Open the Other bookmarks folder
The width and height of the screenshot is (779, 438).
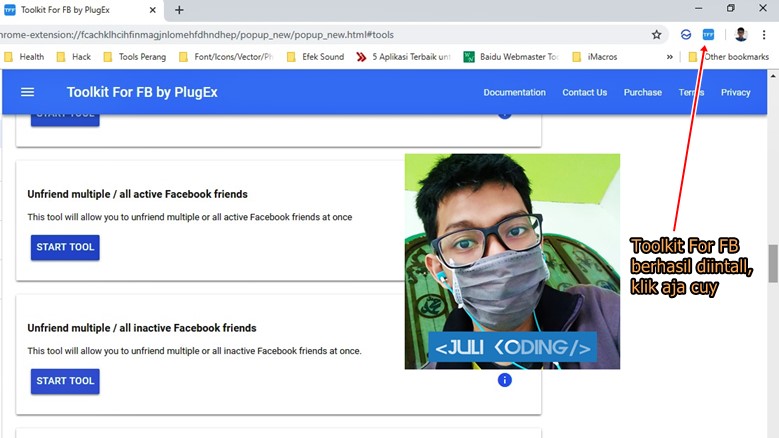pos(729,57)
